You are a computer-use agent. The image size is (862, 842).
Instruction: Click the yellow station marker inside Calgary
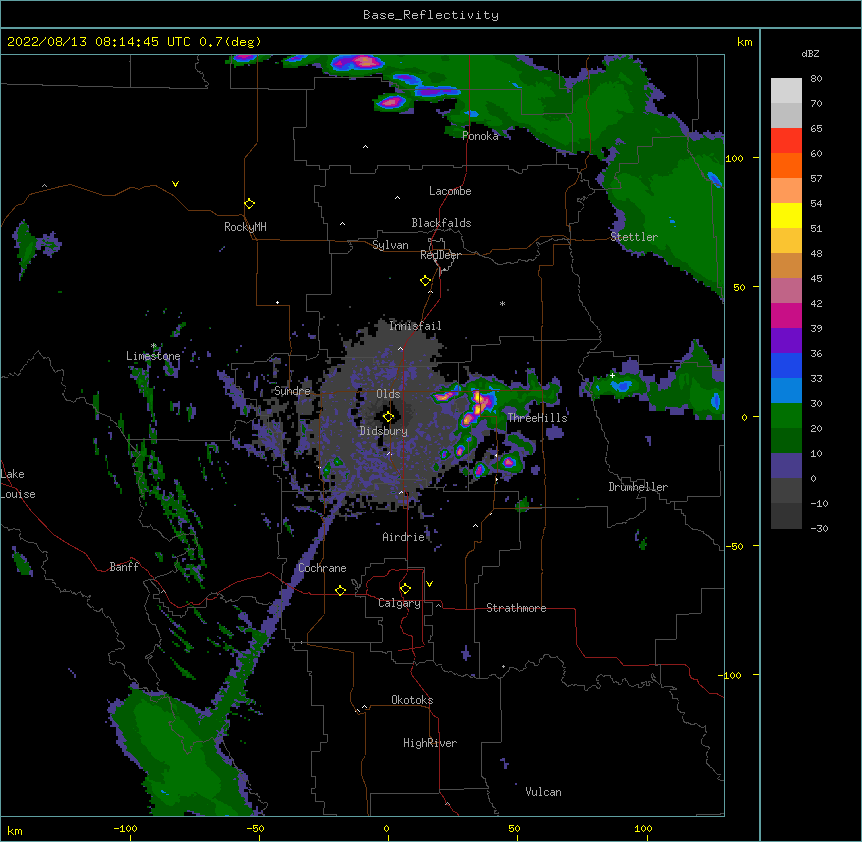tap(405, 589)
